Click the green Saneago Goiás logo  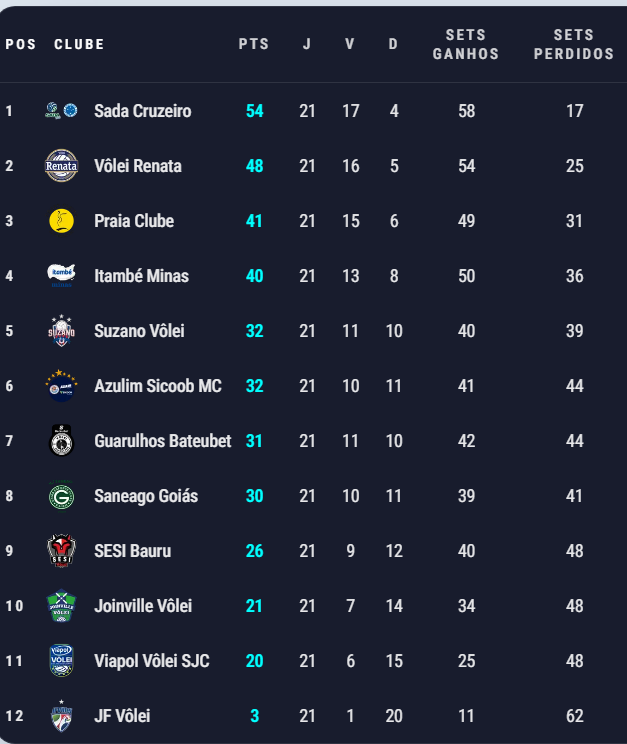coord(61,496)
